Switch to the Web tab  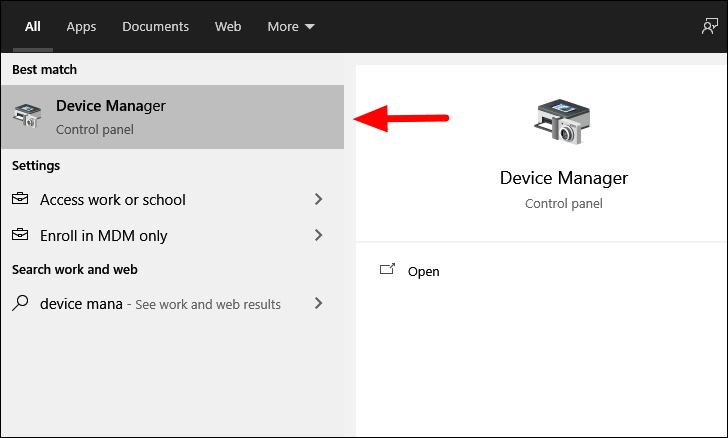228,26
